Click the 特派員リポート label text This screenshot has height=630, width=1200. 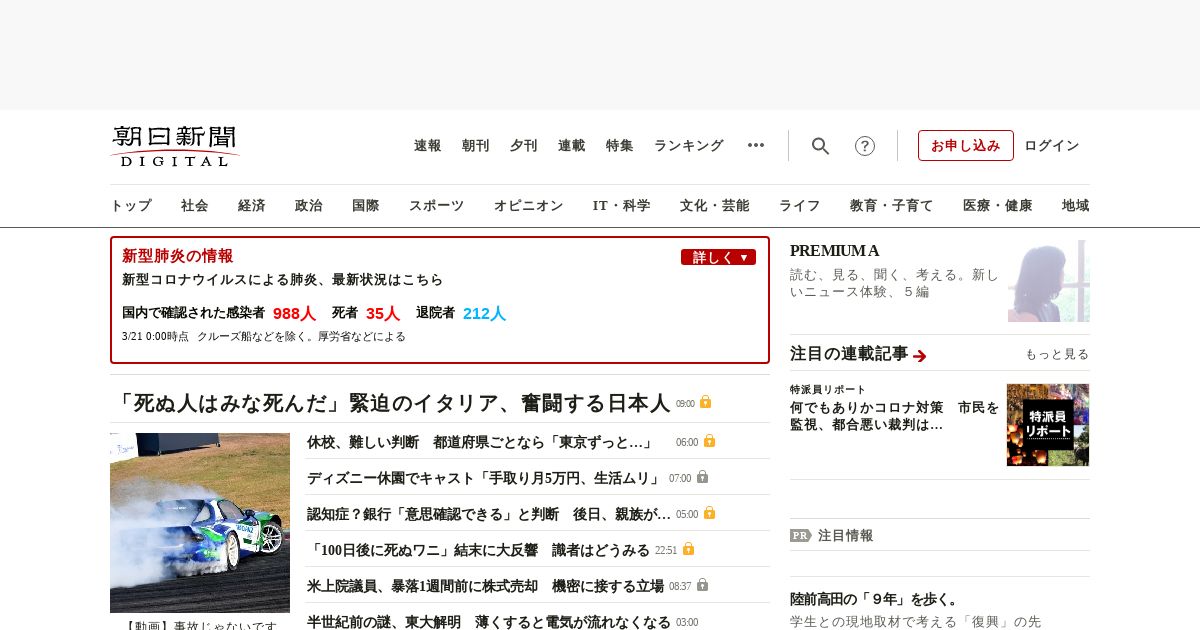tap(828, 389)
